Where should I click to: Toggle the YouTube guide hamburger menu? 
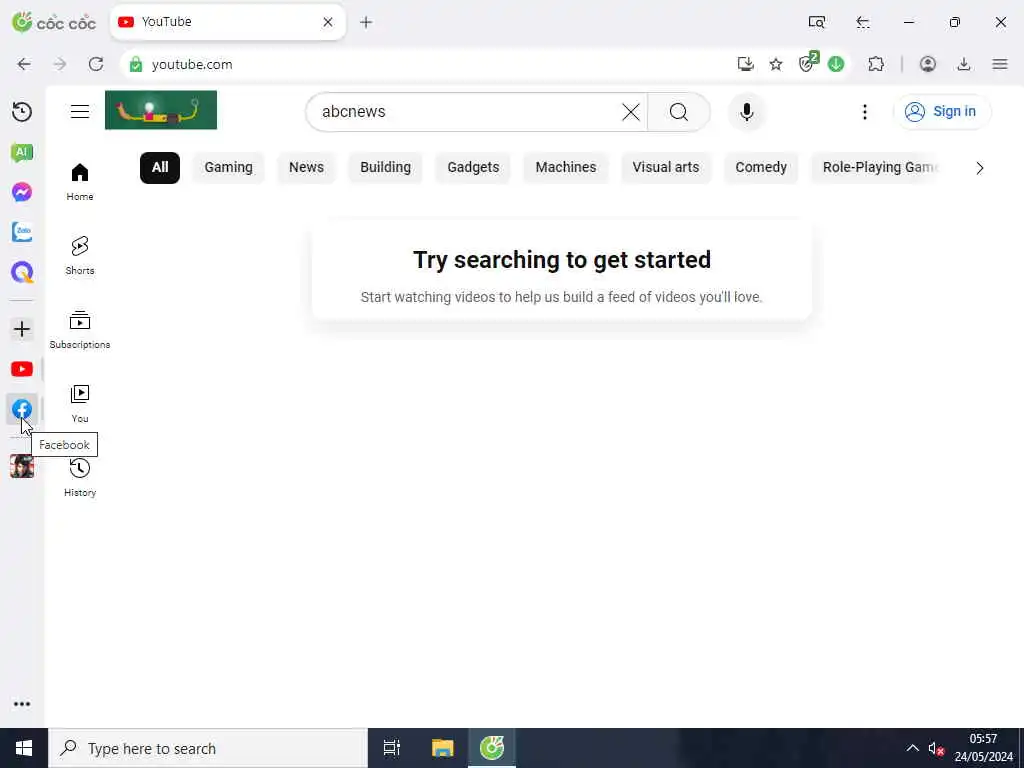(x=80, y=112)
